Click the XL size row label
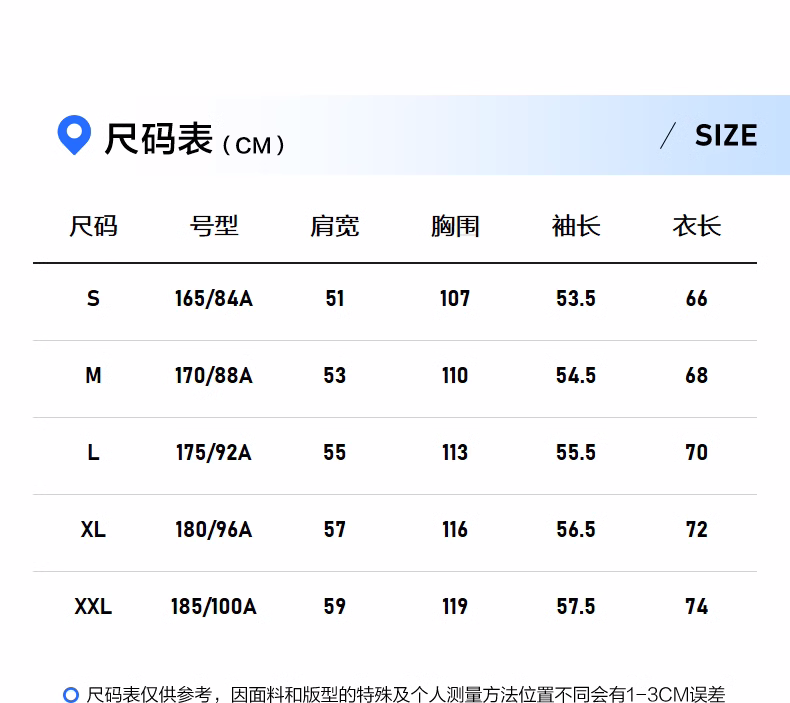Screen dimensions: 790x703 click(x=93, y=529)
